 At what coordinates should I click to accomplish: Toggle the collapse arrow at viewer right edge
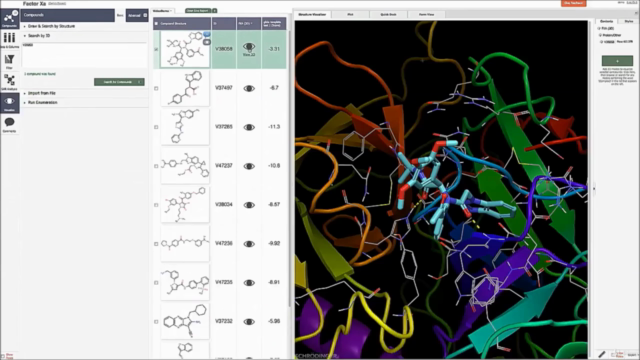pyautogui.click(x=594, y=189)
